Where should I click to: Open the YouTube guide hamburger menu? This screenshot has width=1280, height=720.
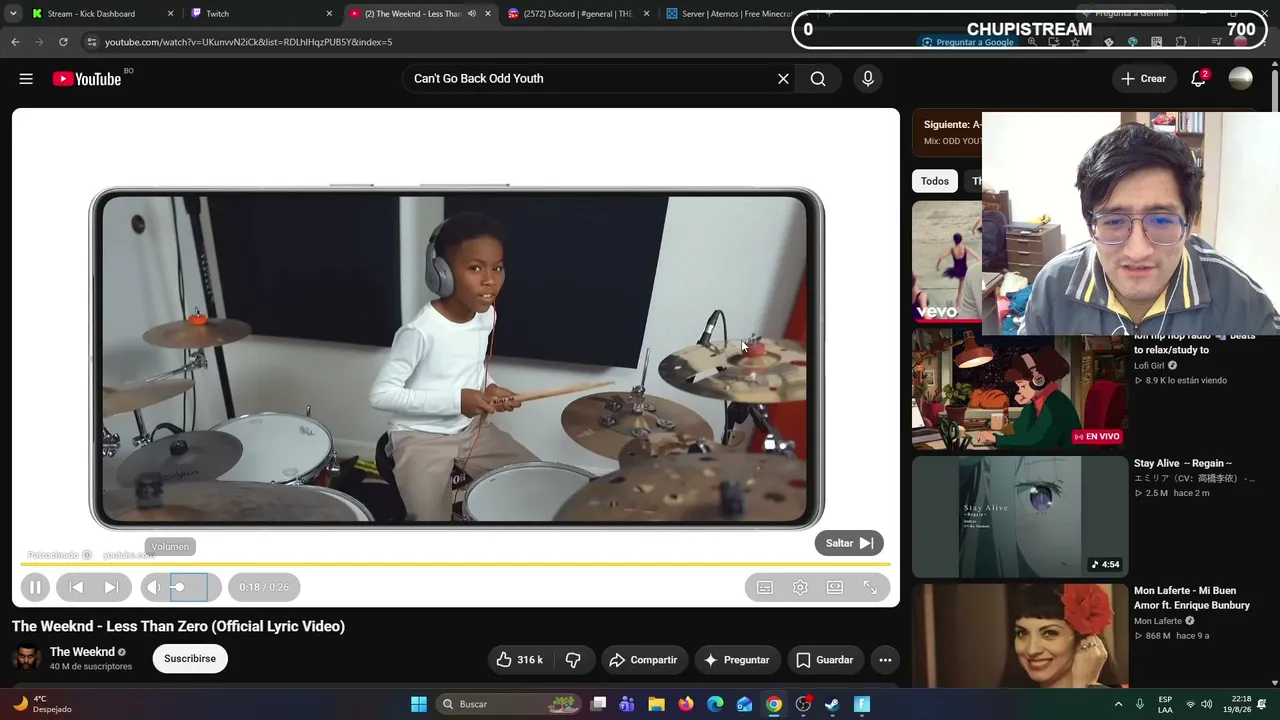point(26,79)
